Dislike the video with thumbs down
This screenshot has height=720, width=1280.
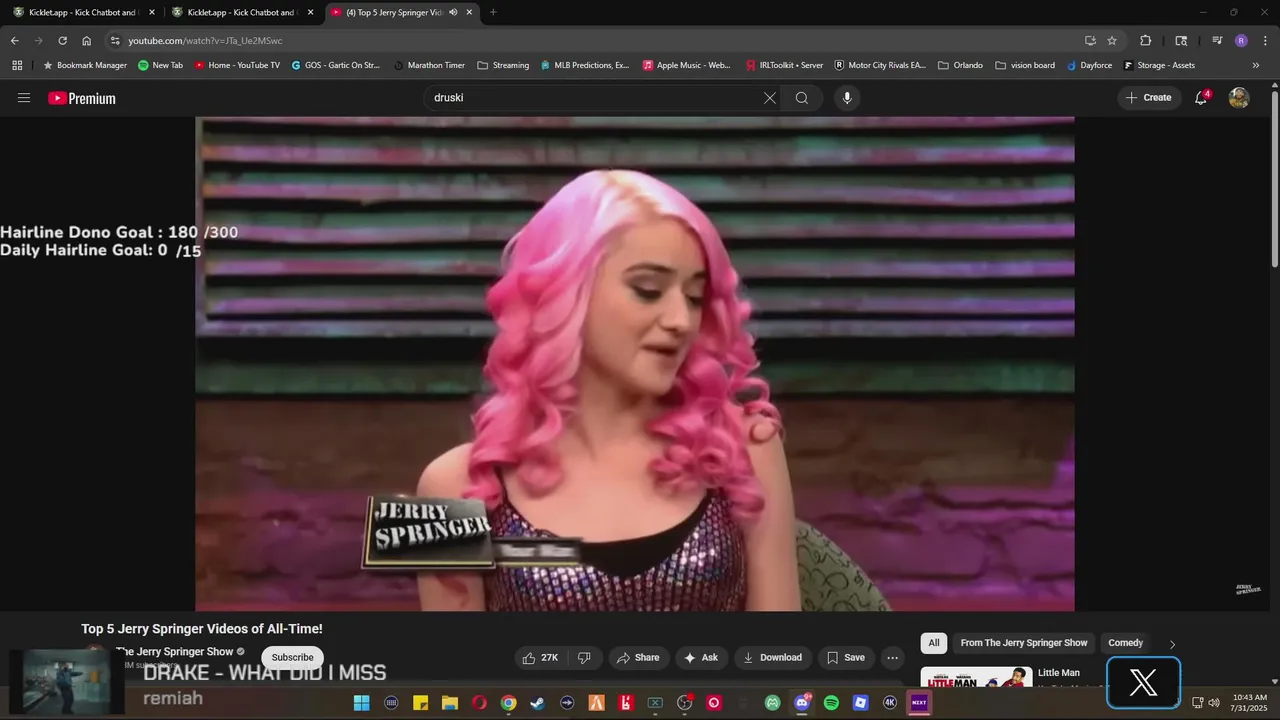tap(584, 657)
